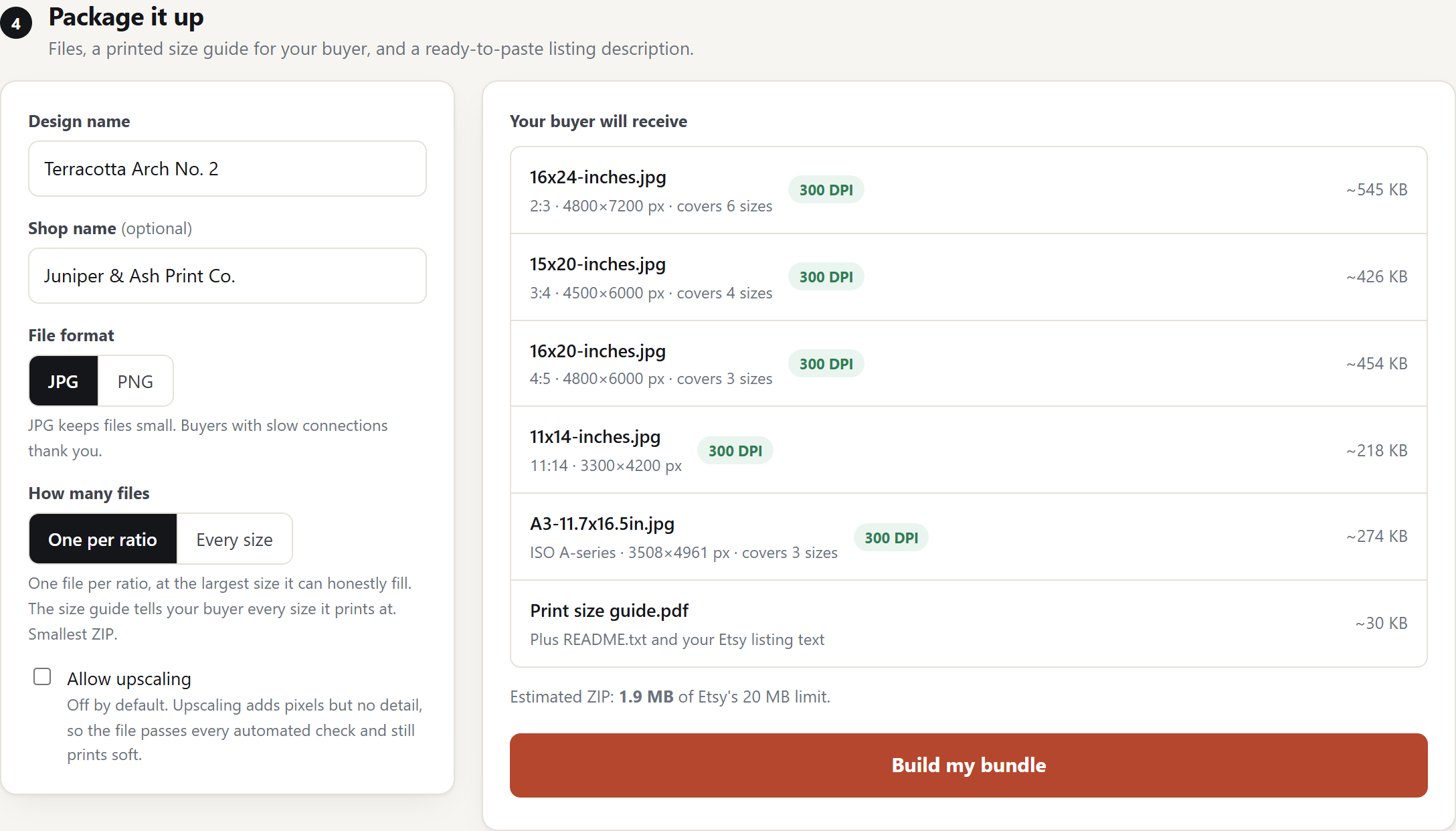Image resolution: width=1456 pixels, height=831 pixels.
Task: Click the 300 DPI badge for 15x20-inches.jpg
Action: tap(826, 277)
